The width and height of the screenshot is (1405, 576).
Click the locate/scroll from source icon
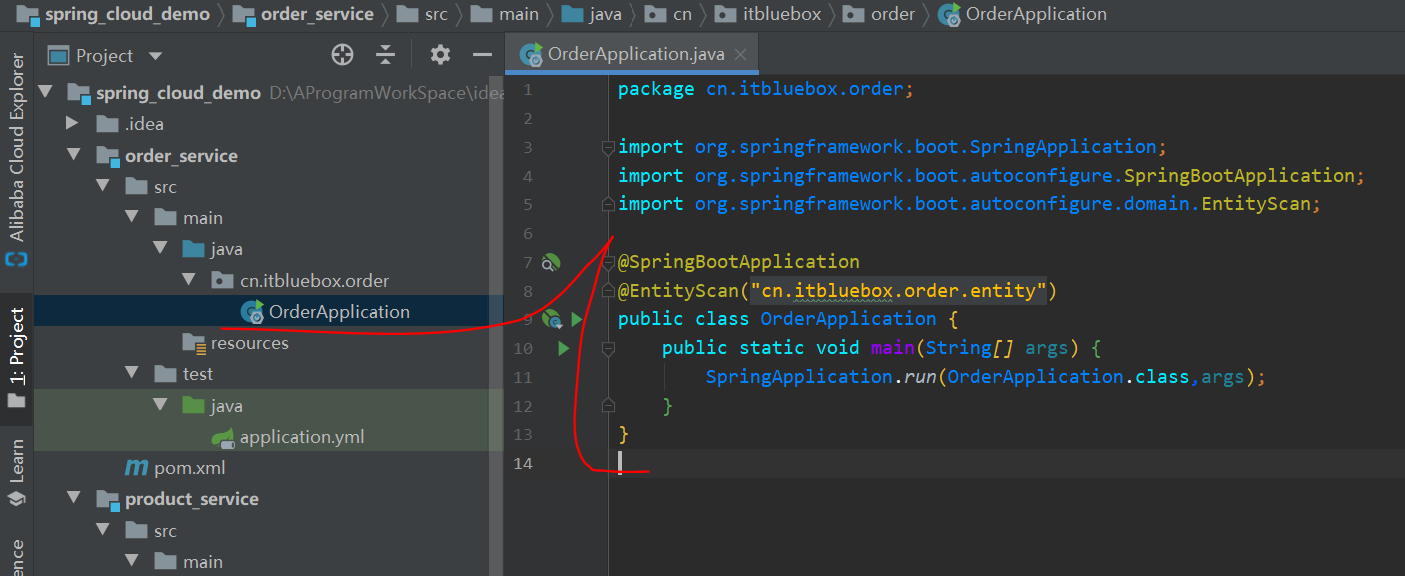pyautogui.click(x=343, y=55)
